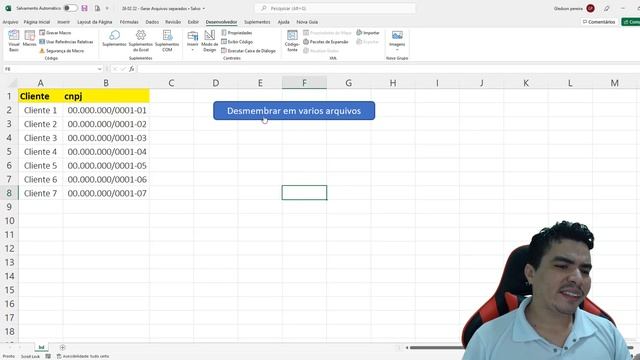This screenshot has width=640, height=360.
Task: Select the bd sheet tab
Action: pos(41,347)
